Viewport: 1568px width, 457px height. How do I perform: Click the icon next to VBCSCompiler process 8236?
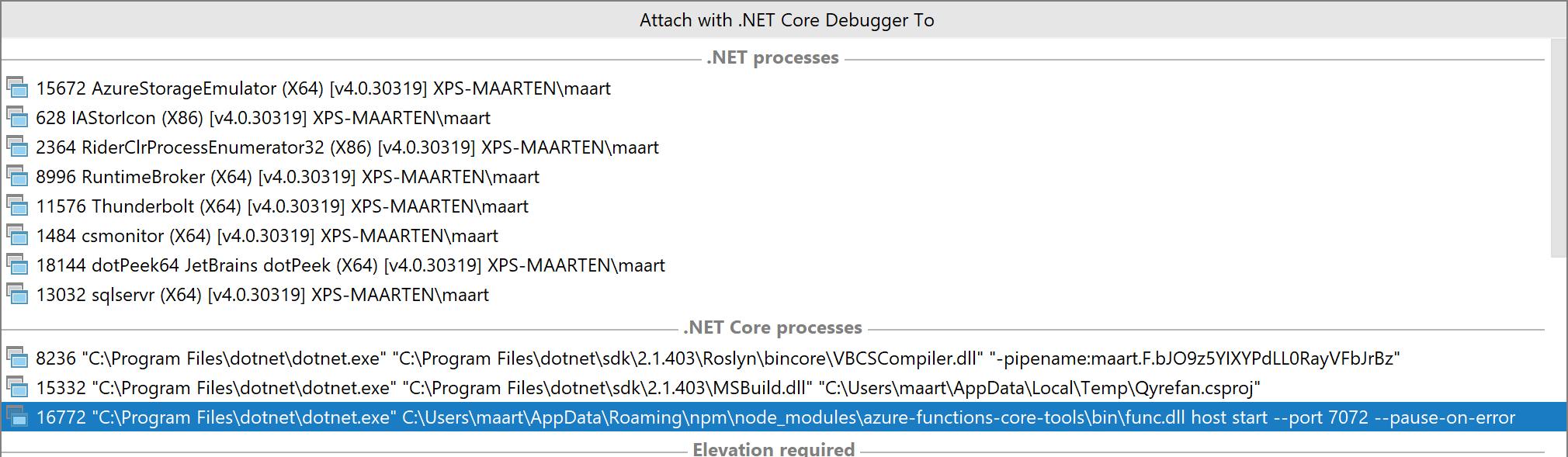point(18,358)
